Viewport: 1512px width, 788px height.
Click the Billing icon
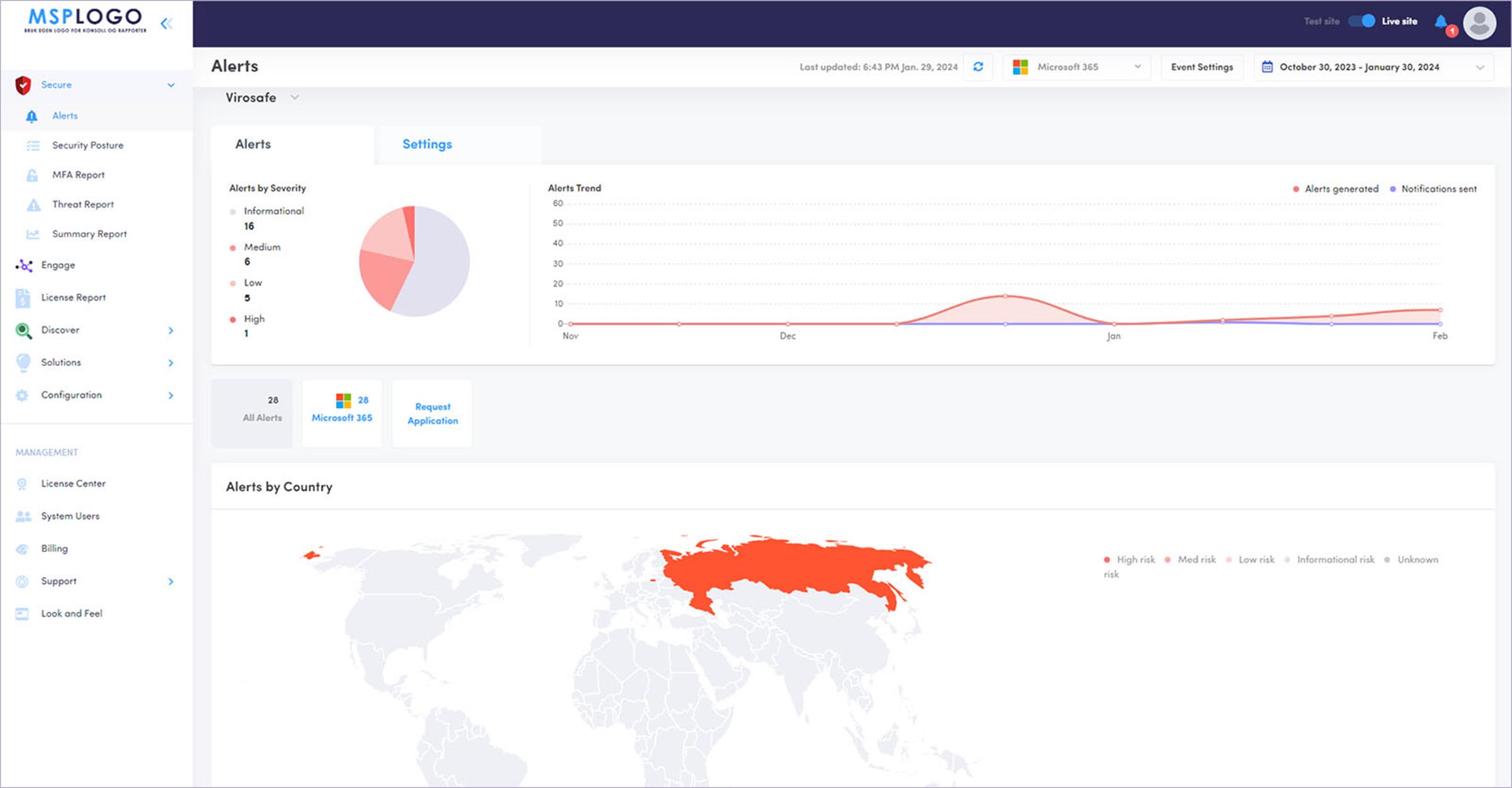pyautogui.click(x=22, y=549)
